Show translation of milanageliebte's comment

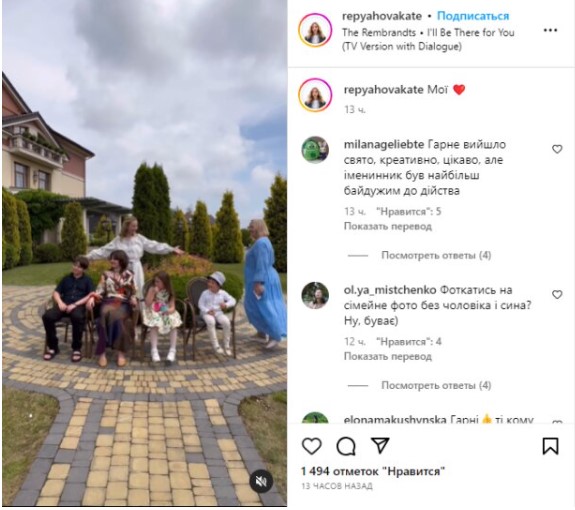point(388,226)
